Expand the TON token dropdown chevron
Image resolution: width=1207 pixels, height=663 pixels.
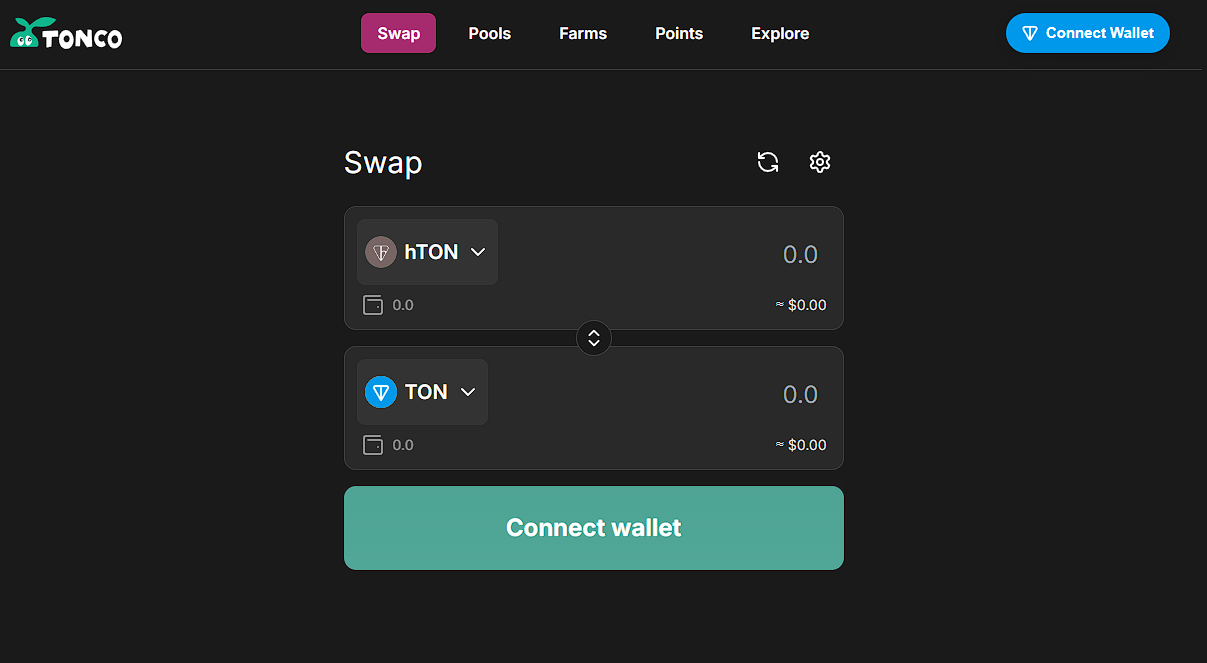click(x=468, y=392)
